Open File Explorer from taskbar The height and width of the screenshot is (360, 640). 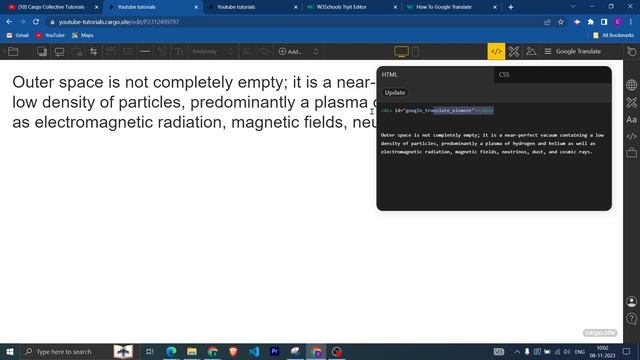point(192,351)
